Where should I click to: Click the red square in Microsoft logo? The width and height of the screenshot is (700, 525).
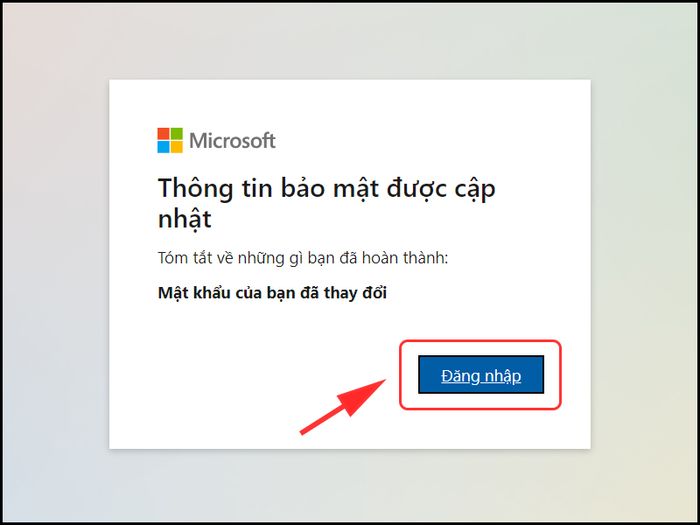tap(163, 134)
